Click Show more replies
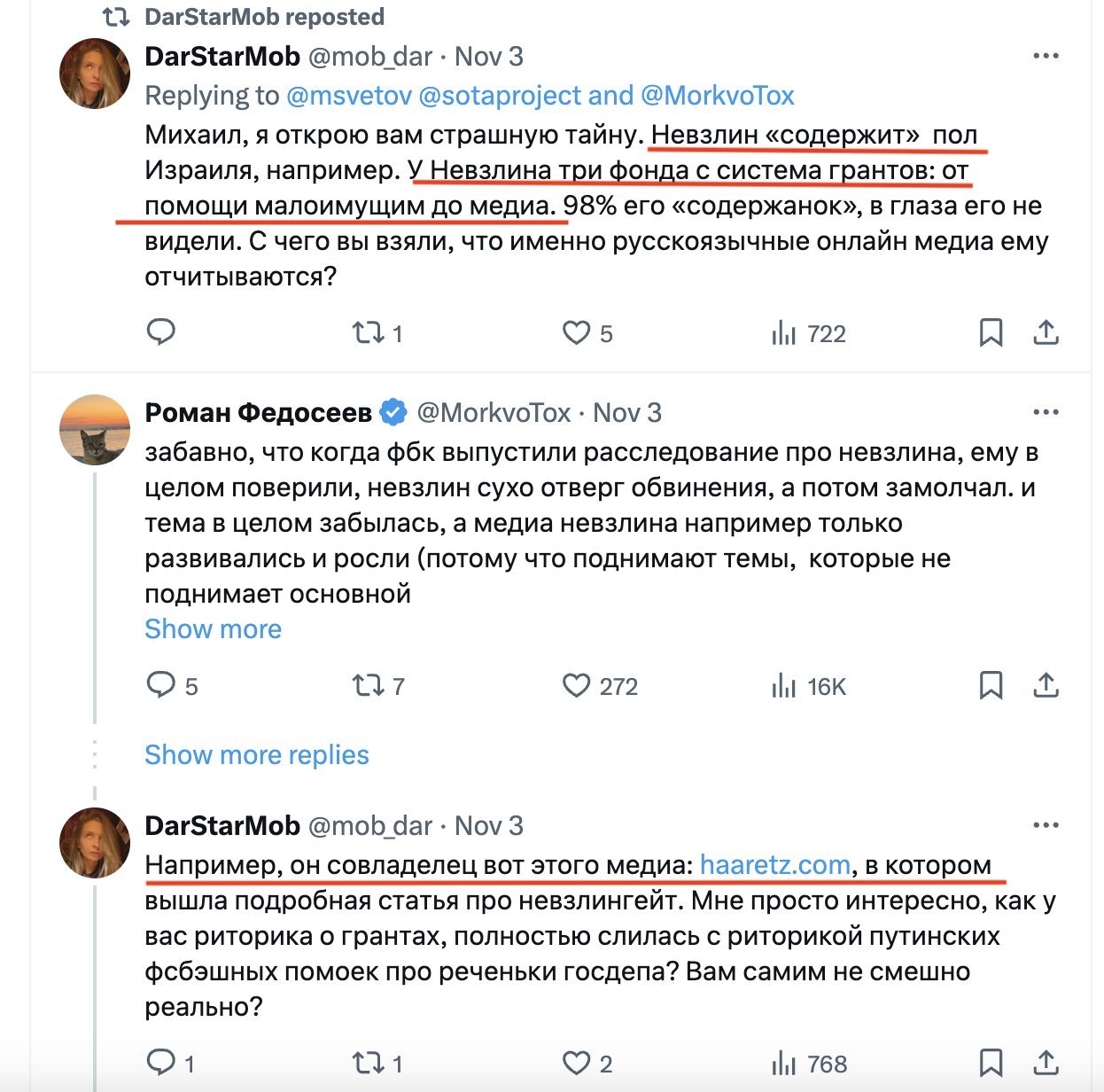Image resolution: width=1104 pixels, height=1092 pixels. [x=256, y=755]
